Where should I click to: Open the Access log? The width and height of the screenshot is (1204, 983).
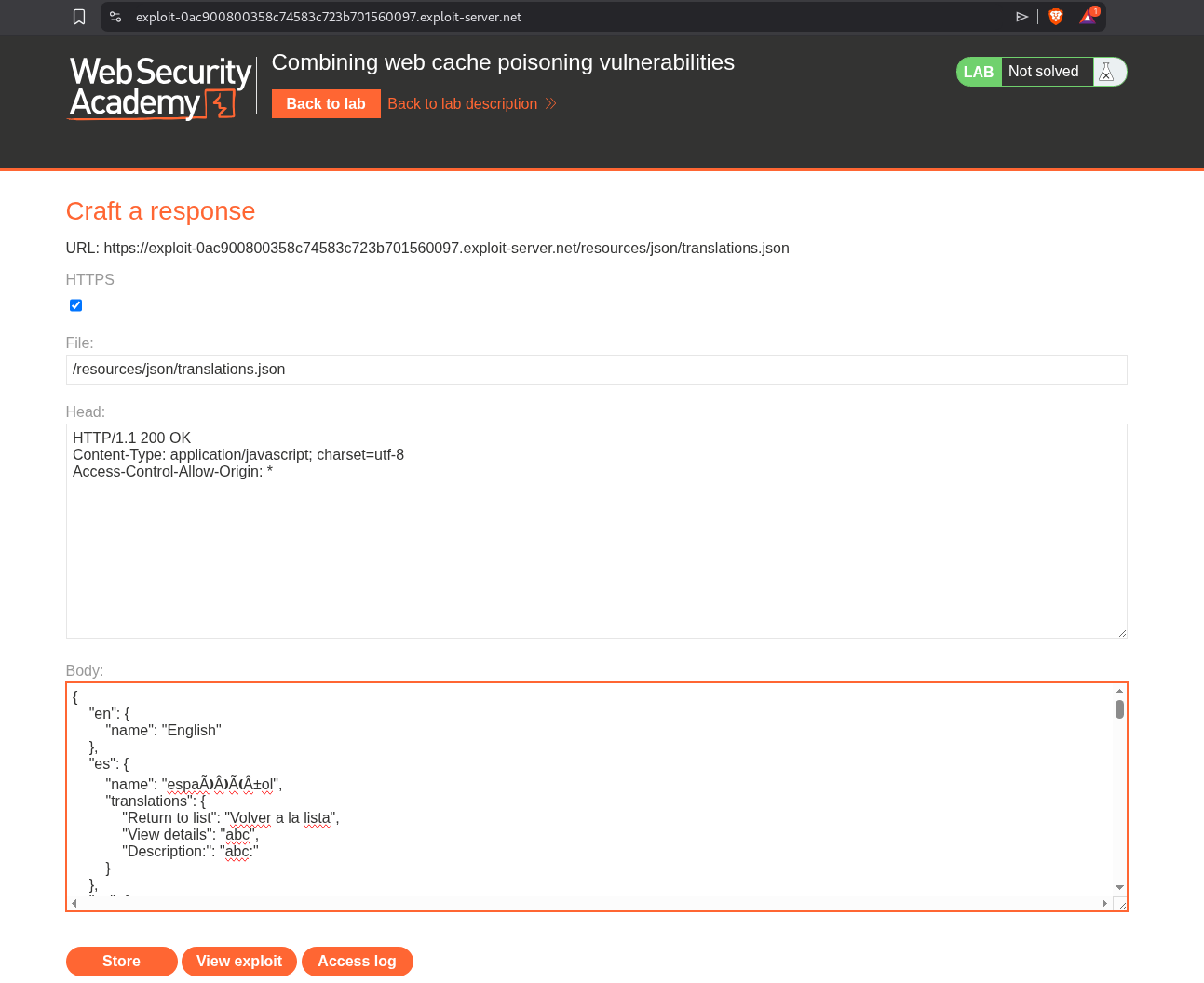click(x=357, y=961)
